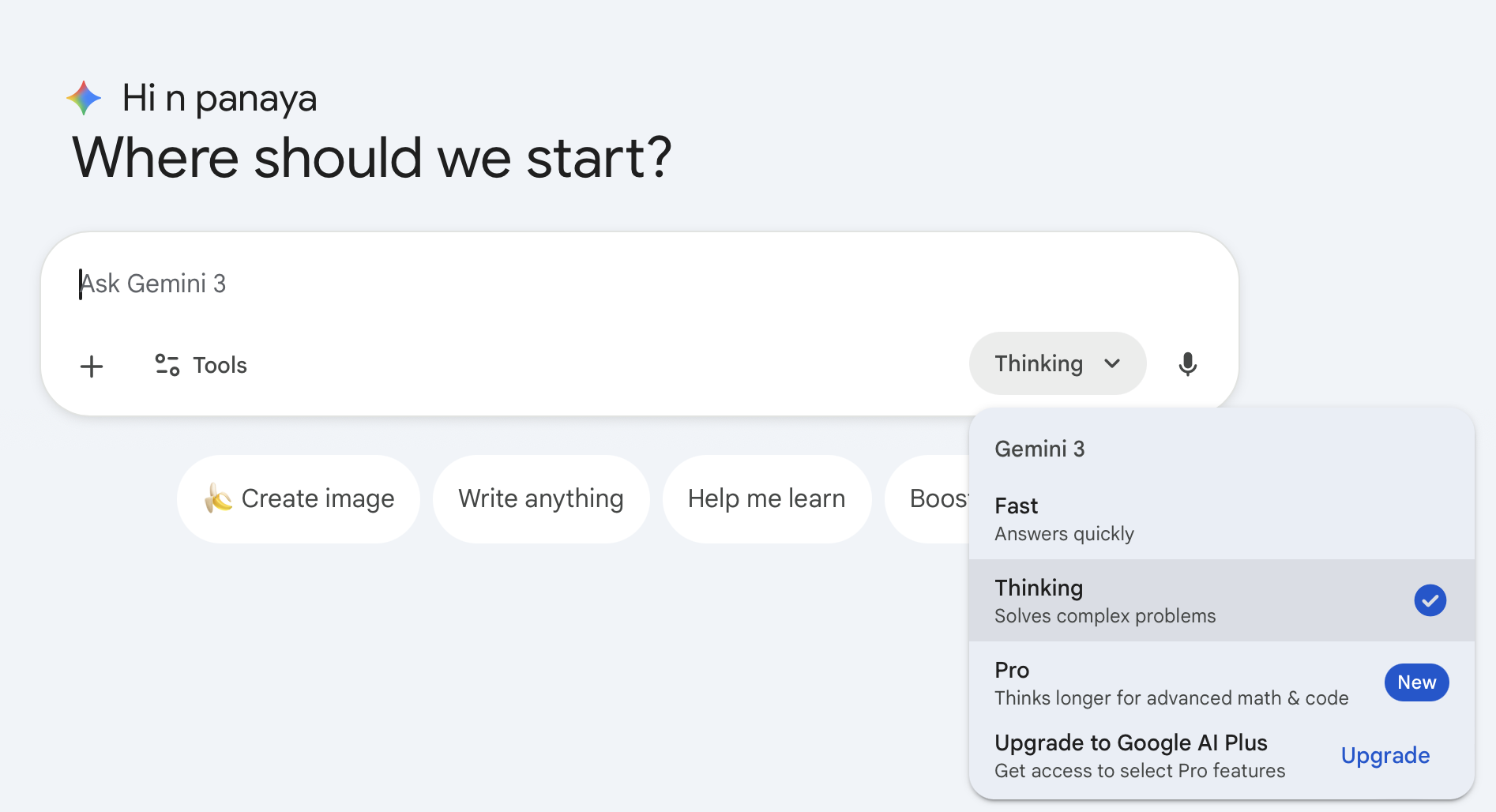This screenshot has height=812, width=1496.
Task: Click the Upgrade to Google AI Plus entry
Action: coord(1139,756)
